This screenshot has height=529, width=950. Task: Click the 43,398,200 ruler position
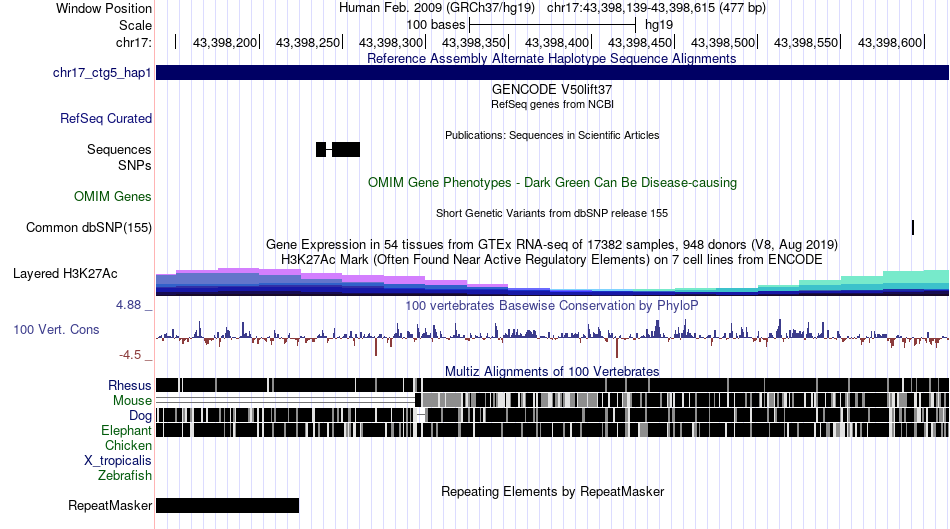[x=225, y=42]
